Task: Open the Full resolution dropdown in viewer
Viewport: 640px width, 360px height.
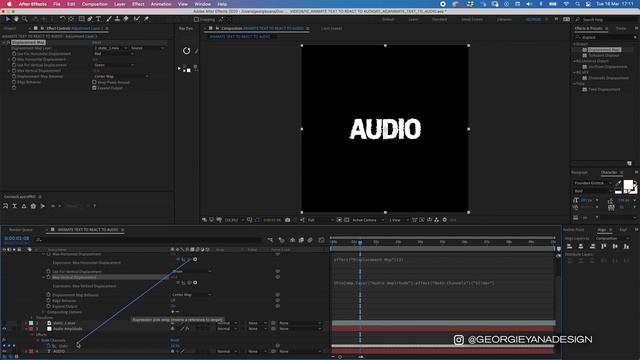Action: pos(320,220)
